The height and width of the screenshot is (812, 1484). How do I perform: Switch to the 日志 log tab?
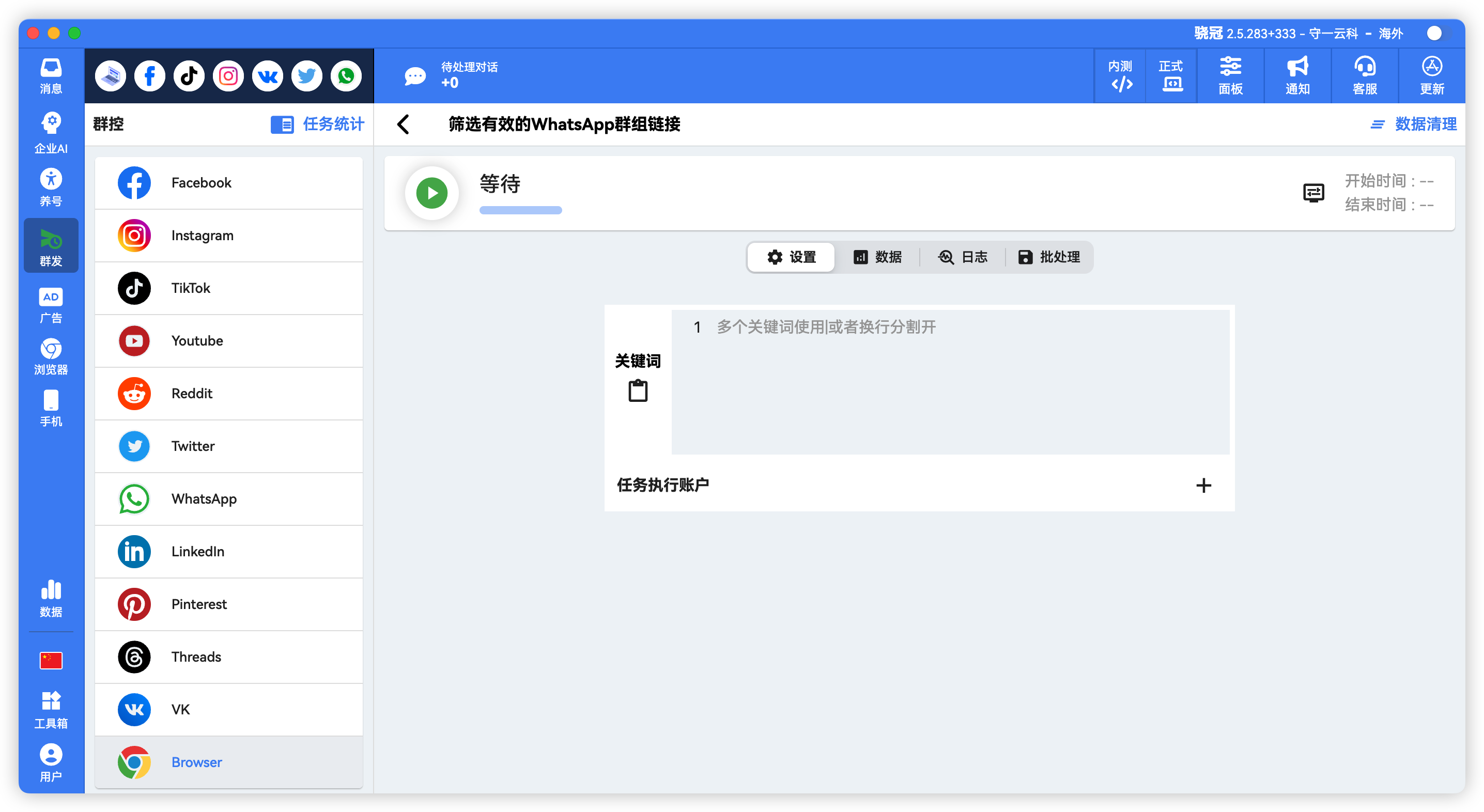963,257
